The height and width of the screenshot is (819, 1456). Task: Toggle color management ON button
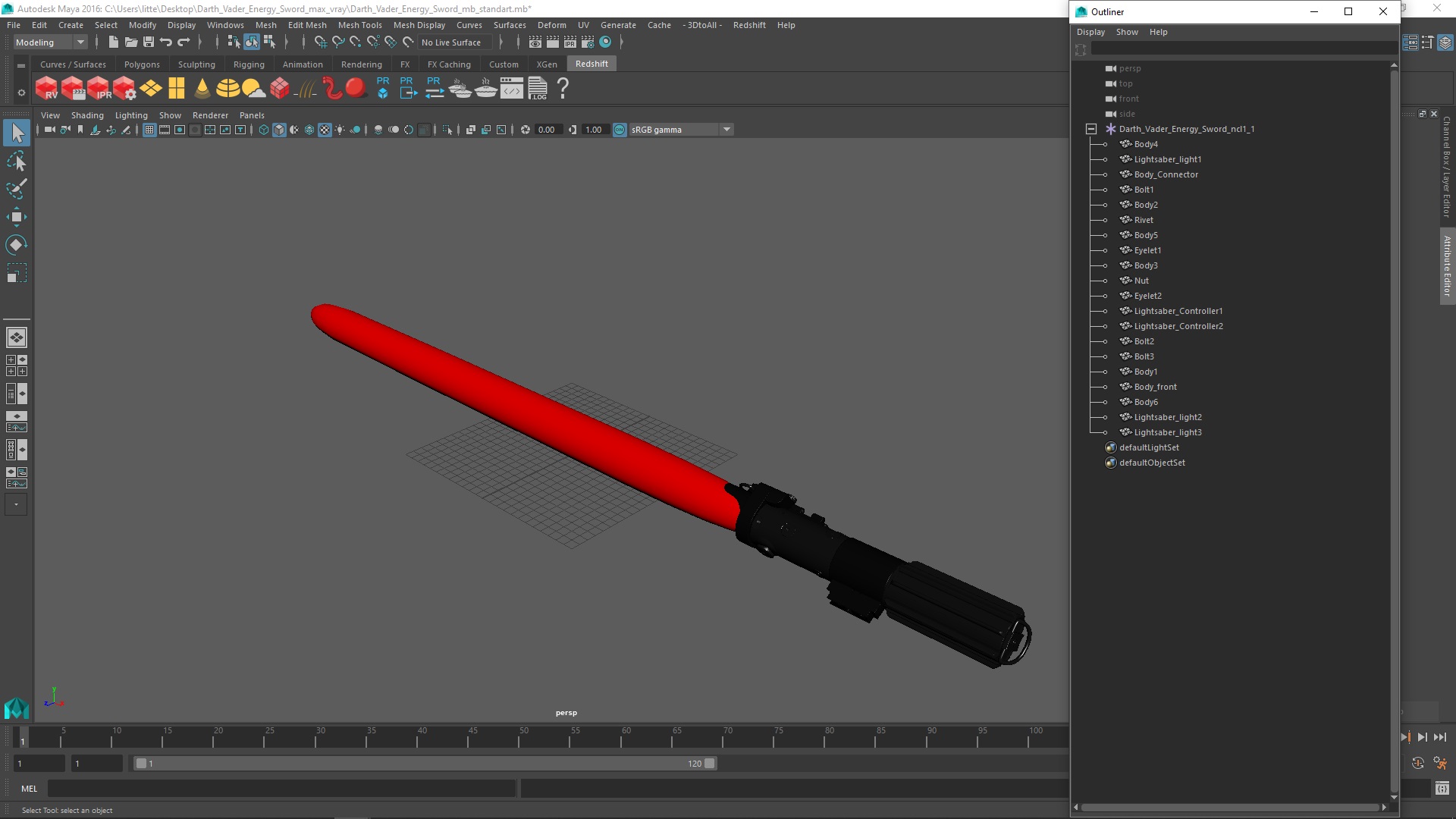620,130
